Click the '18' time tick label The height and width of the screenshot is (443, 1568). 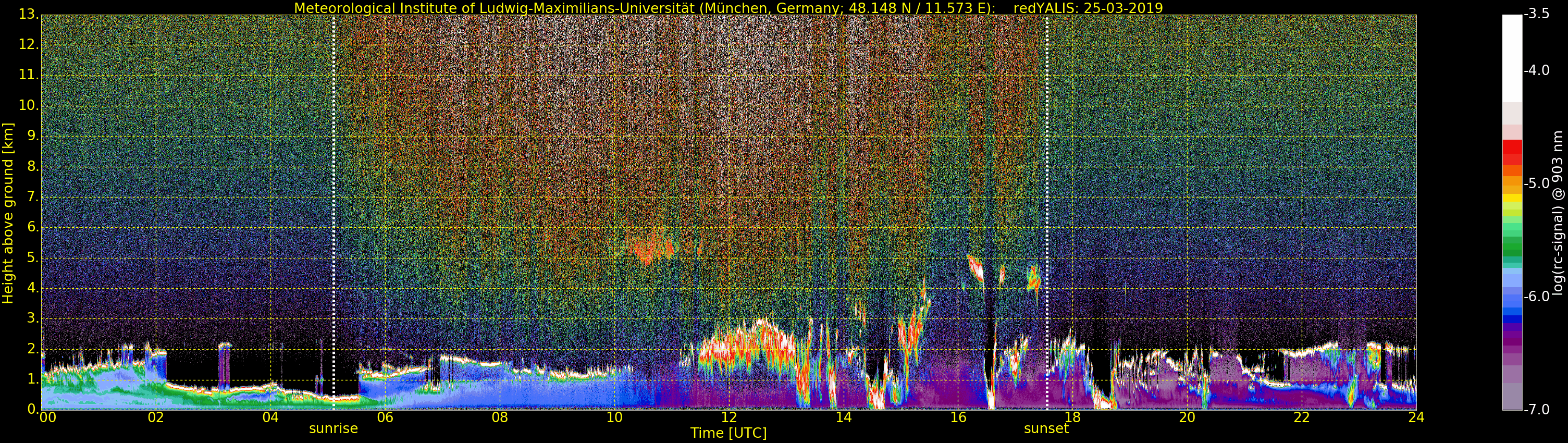(x=1072, y=417)
